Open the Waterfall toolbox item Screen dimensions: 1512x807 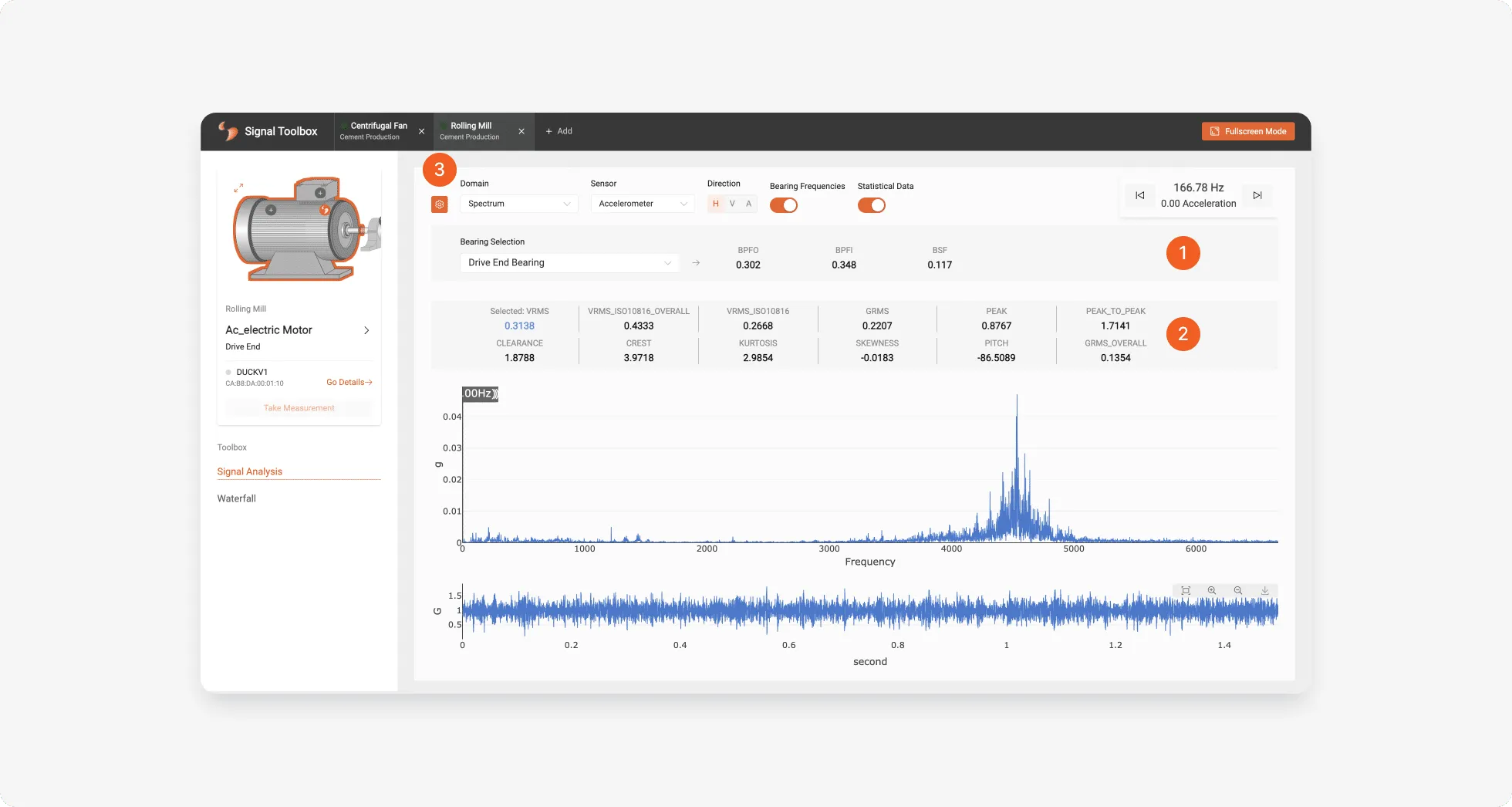237,498
